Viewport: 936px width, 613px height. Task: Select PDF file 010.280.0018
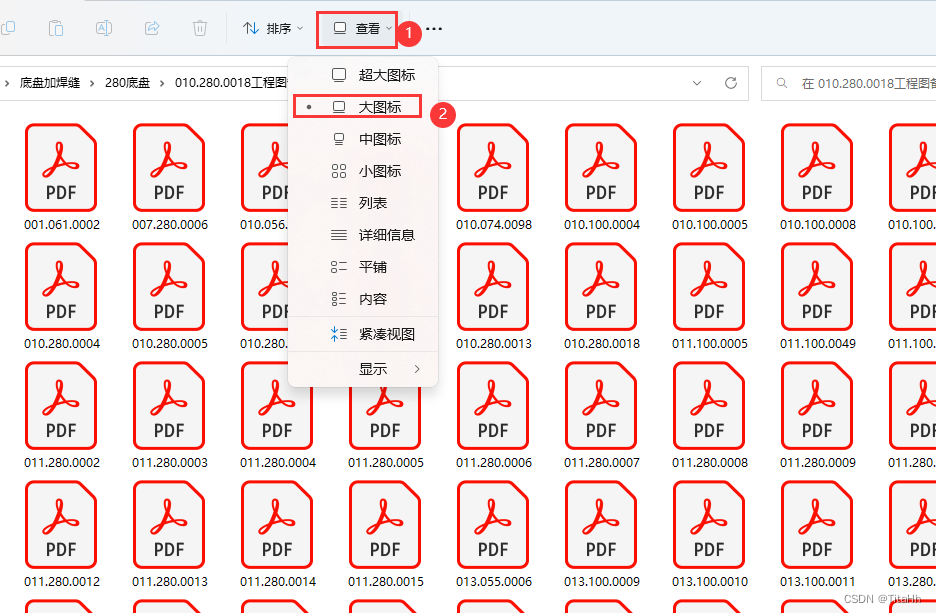[x=602, y=296]
